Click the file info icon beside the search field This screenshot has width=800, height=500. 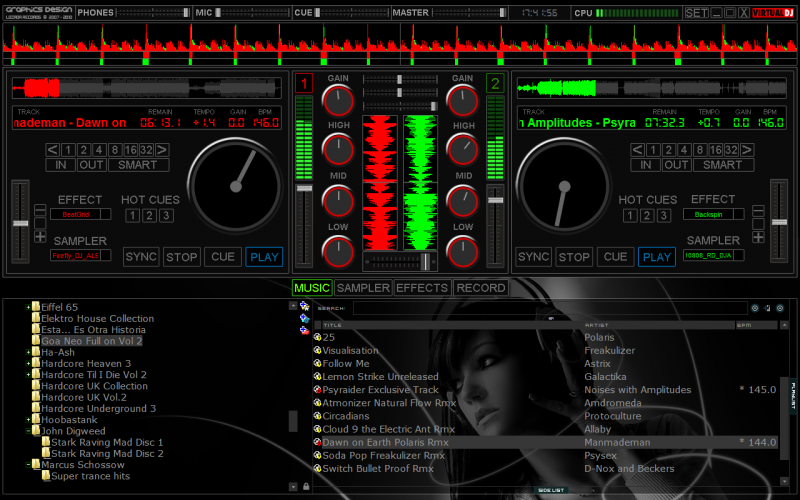[767, 308]
